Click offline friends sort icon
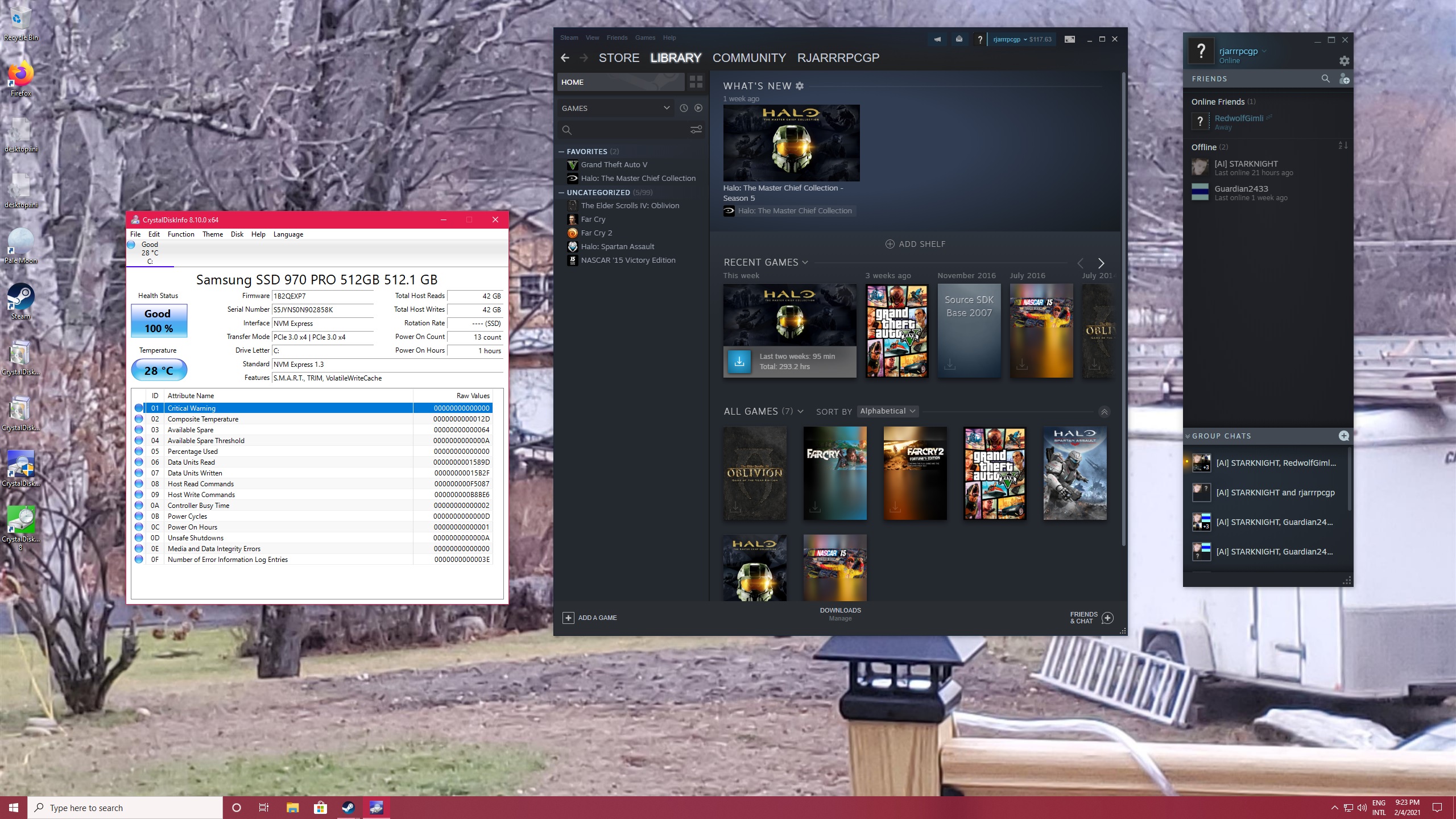1456x819 pixels. 1343,146
